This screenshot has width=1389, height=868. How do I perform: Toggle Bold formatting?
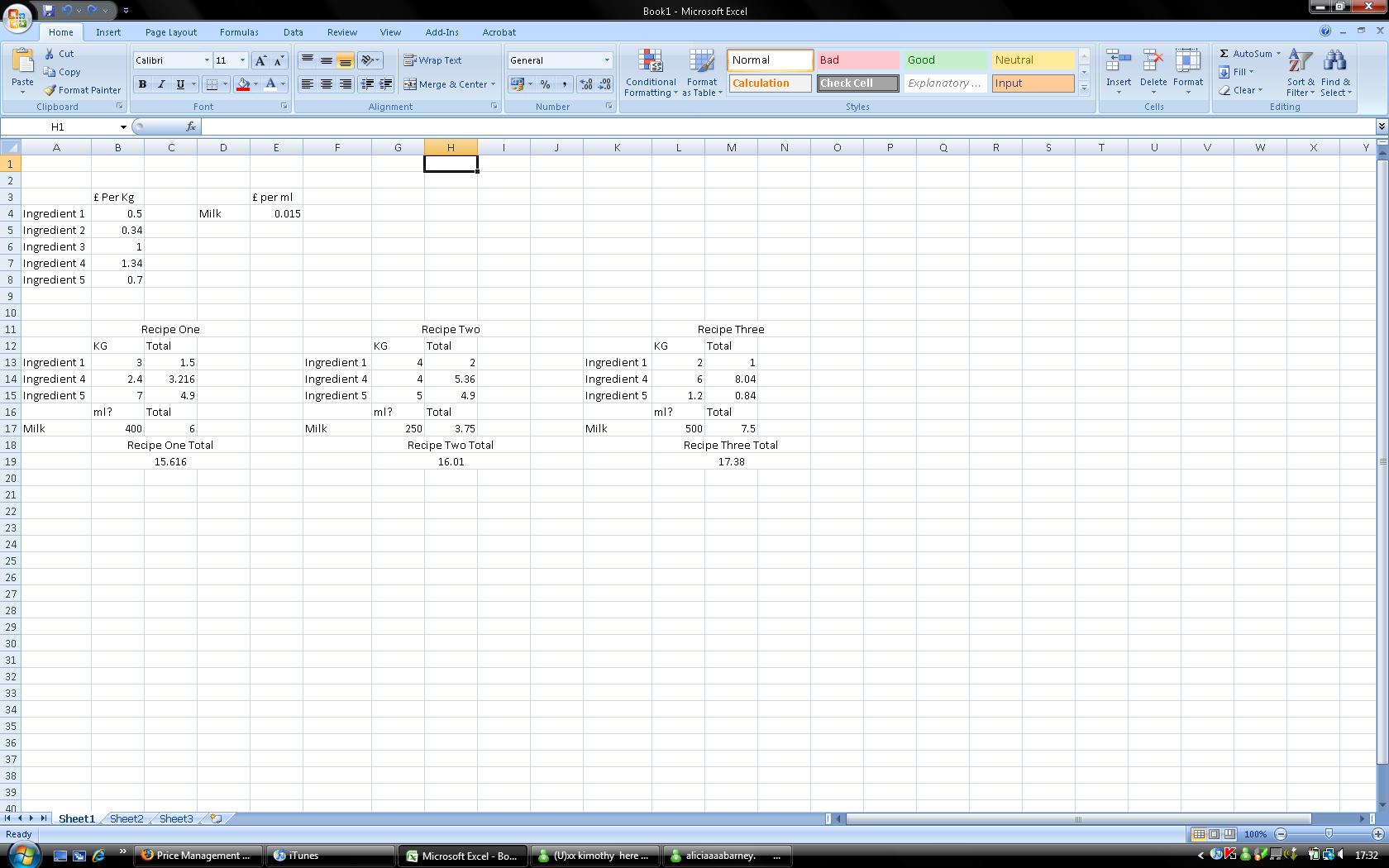142,84
